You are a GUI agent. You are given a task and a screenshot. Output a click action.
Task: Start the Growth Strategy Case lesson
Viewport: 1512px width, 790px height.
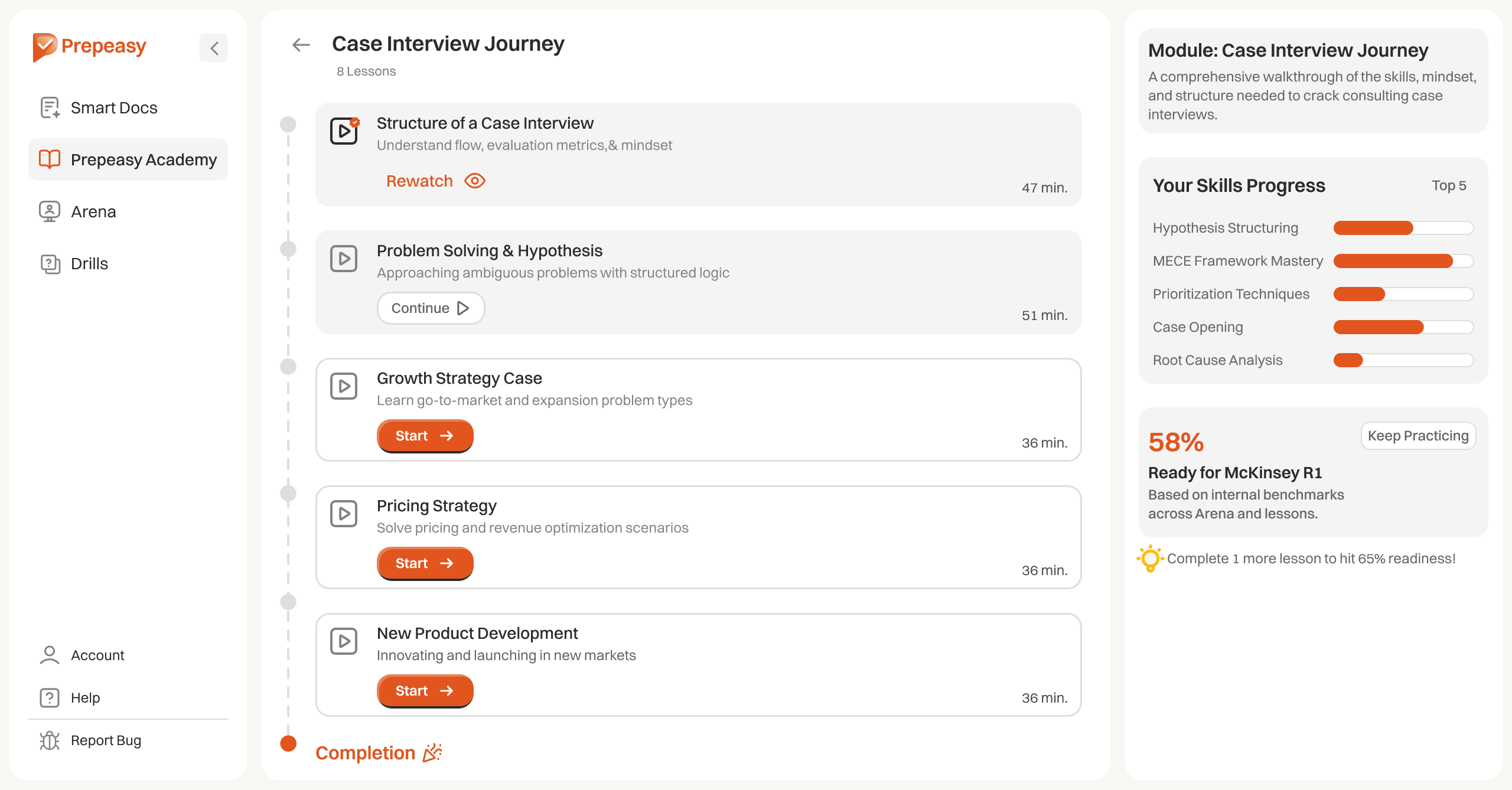point(425,436)
